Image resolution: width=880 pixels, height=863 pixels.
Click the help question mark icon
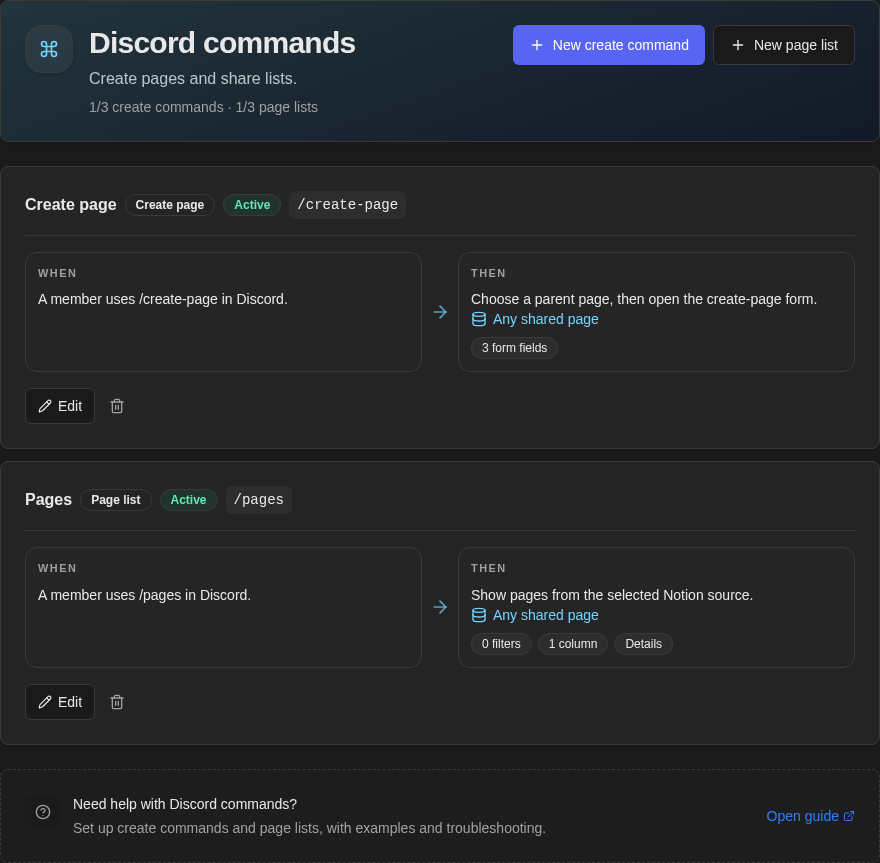tap(43, 812)
